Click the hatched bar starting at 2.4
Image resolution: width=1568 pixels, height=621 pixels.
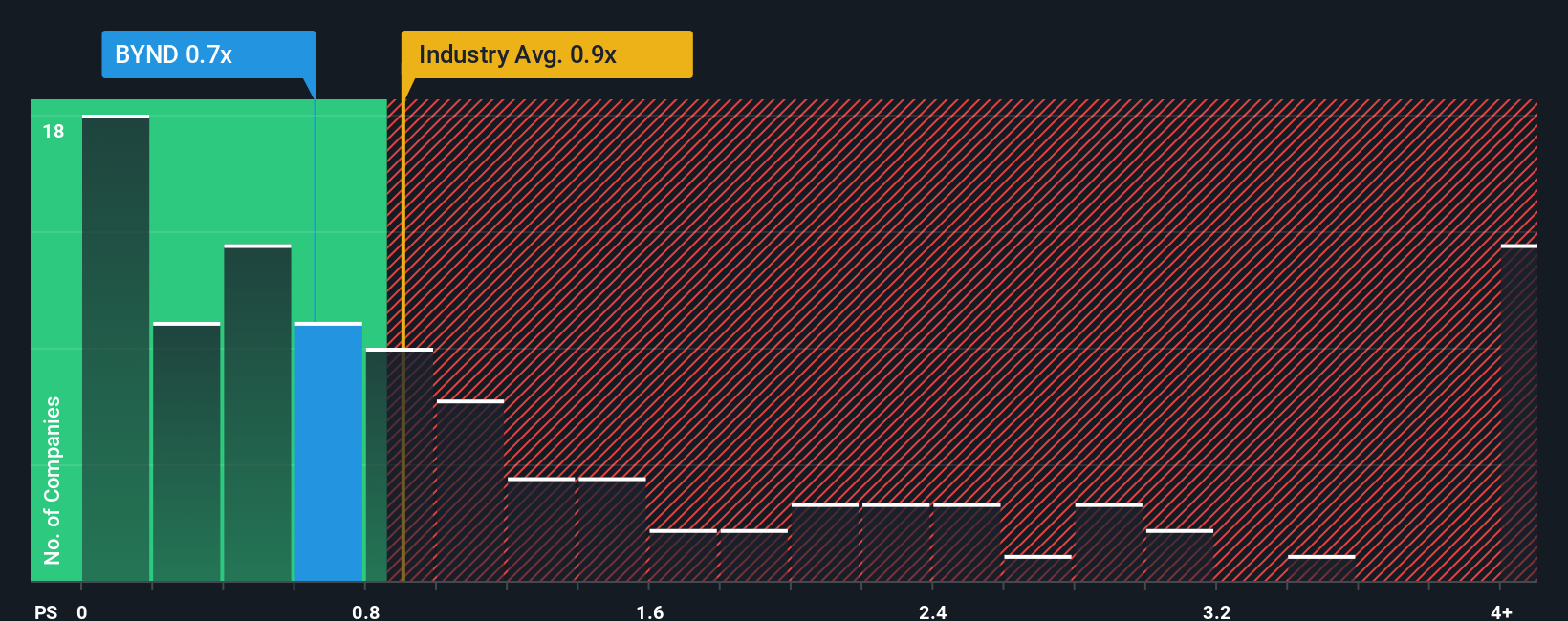[967, 543]
